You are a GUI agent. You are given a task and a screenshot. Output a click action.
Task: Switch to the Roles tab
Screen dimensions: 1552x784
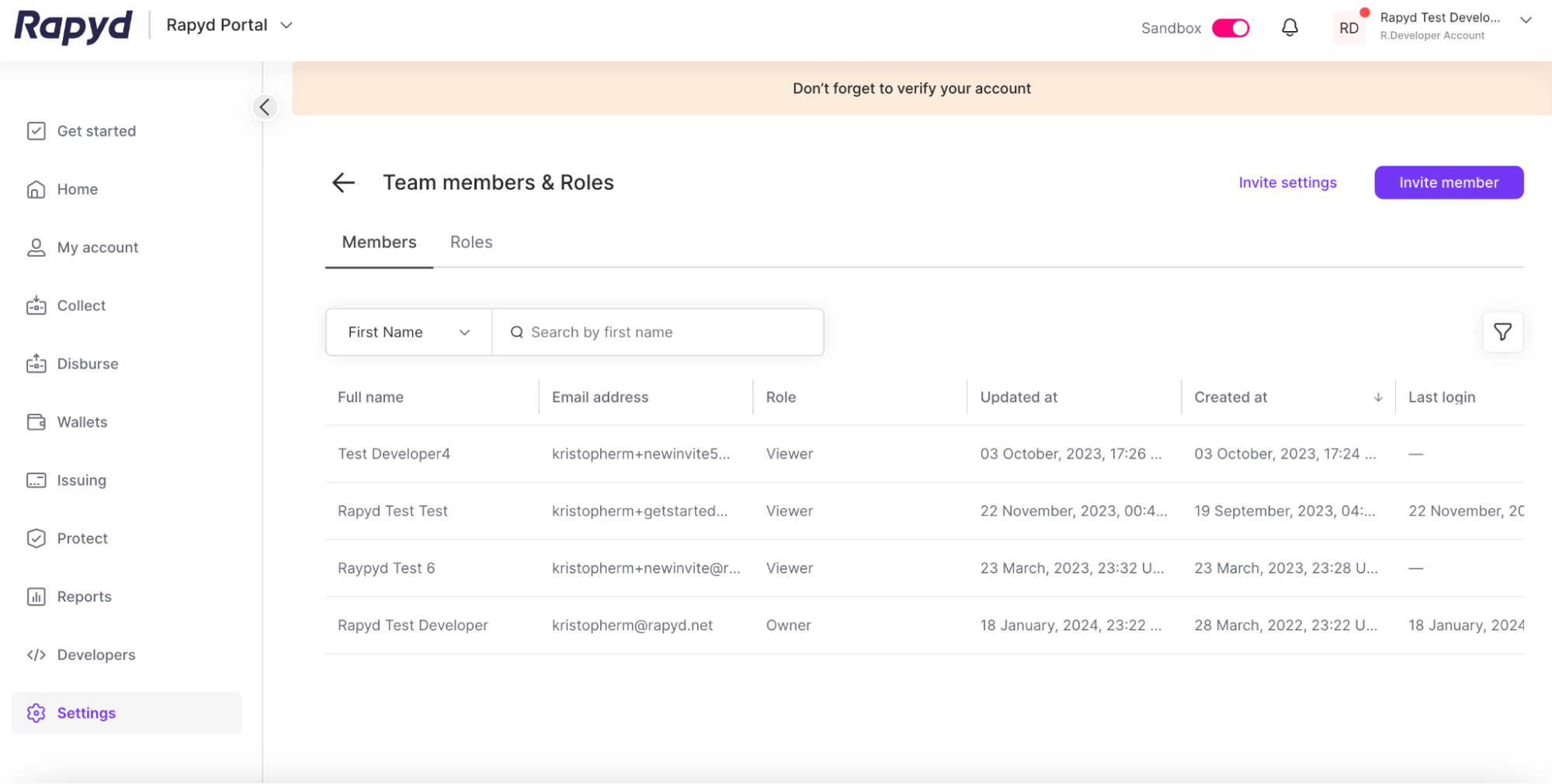pos(471,242)
